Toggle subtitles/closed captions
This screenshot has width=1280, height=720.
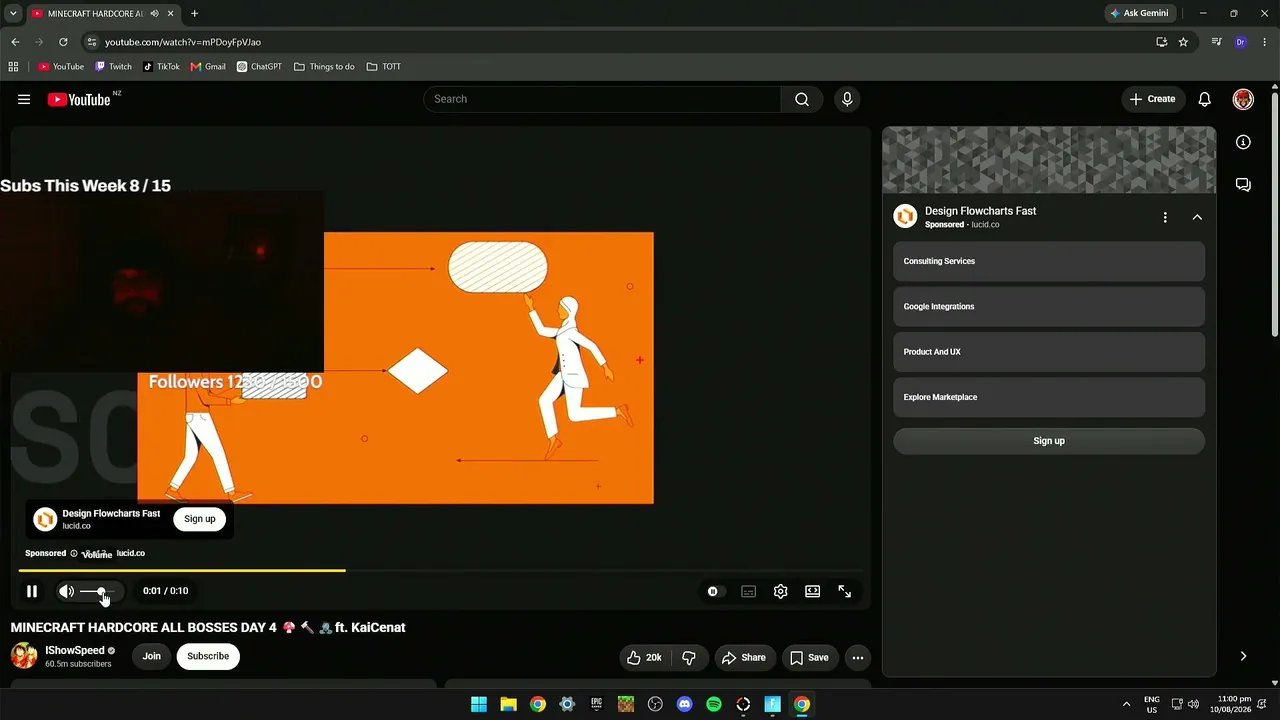coord(748,591)
